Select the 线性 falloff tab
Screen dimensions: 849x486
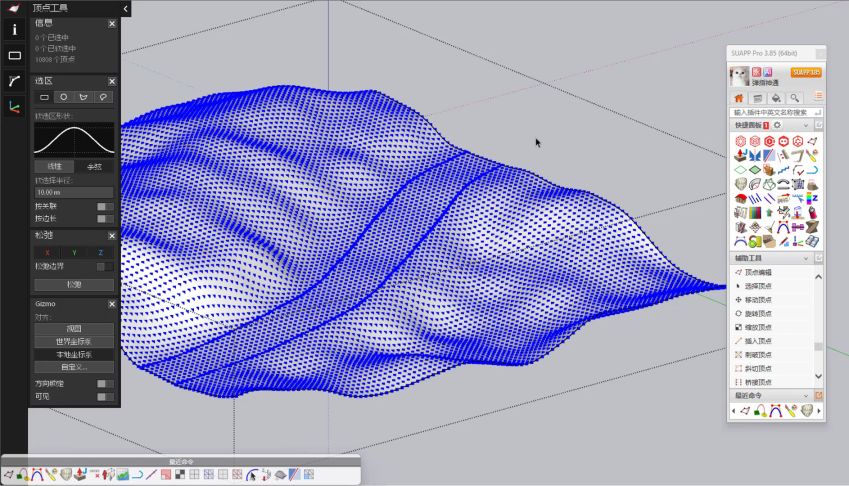[x=55, y=167]
